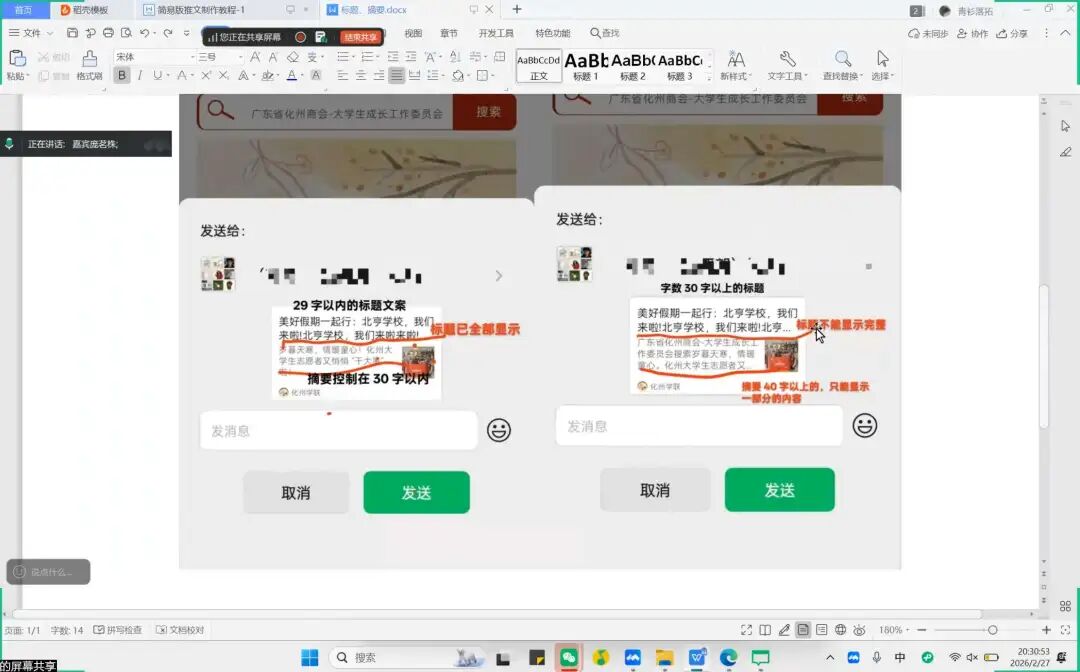Open the Special Features (特色功能) tab

coord(553,33)
